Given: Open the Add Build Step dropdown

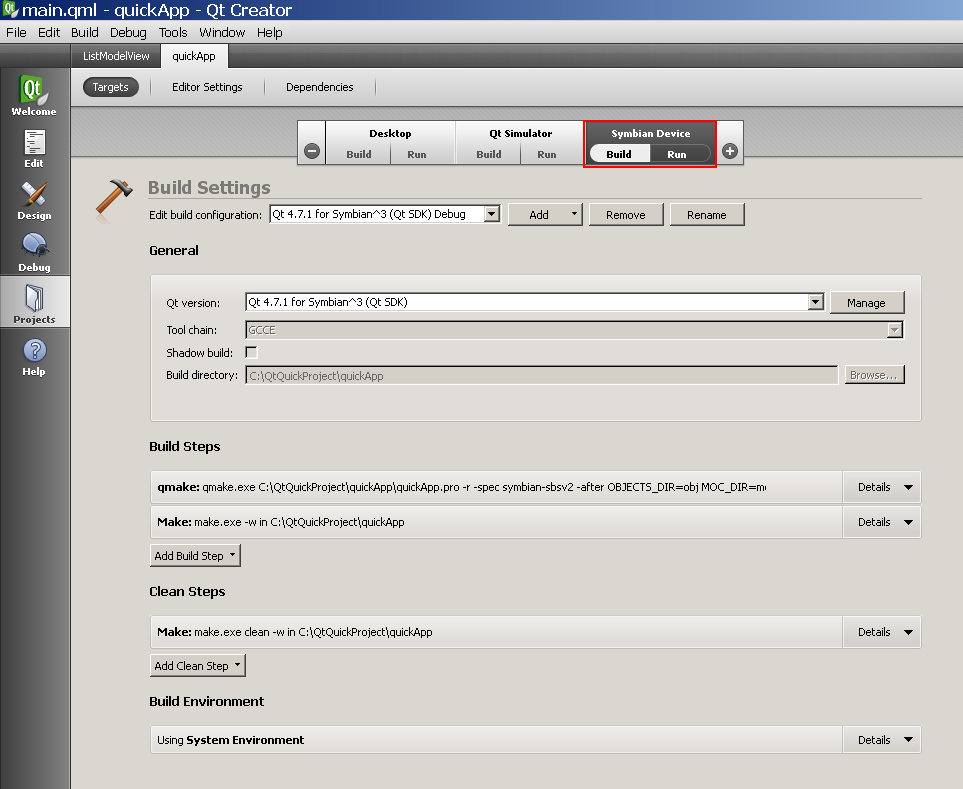Looking at the screenshot, I should 195,556.
